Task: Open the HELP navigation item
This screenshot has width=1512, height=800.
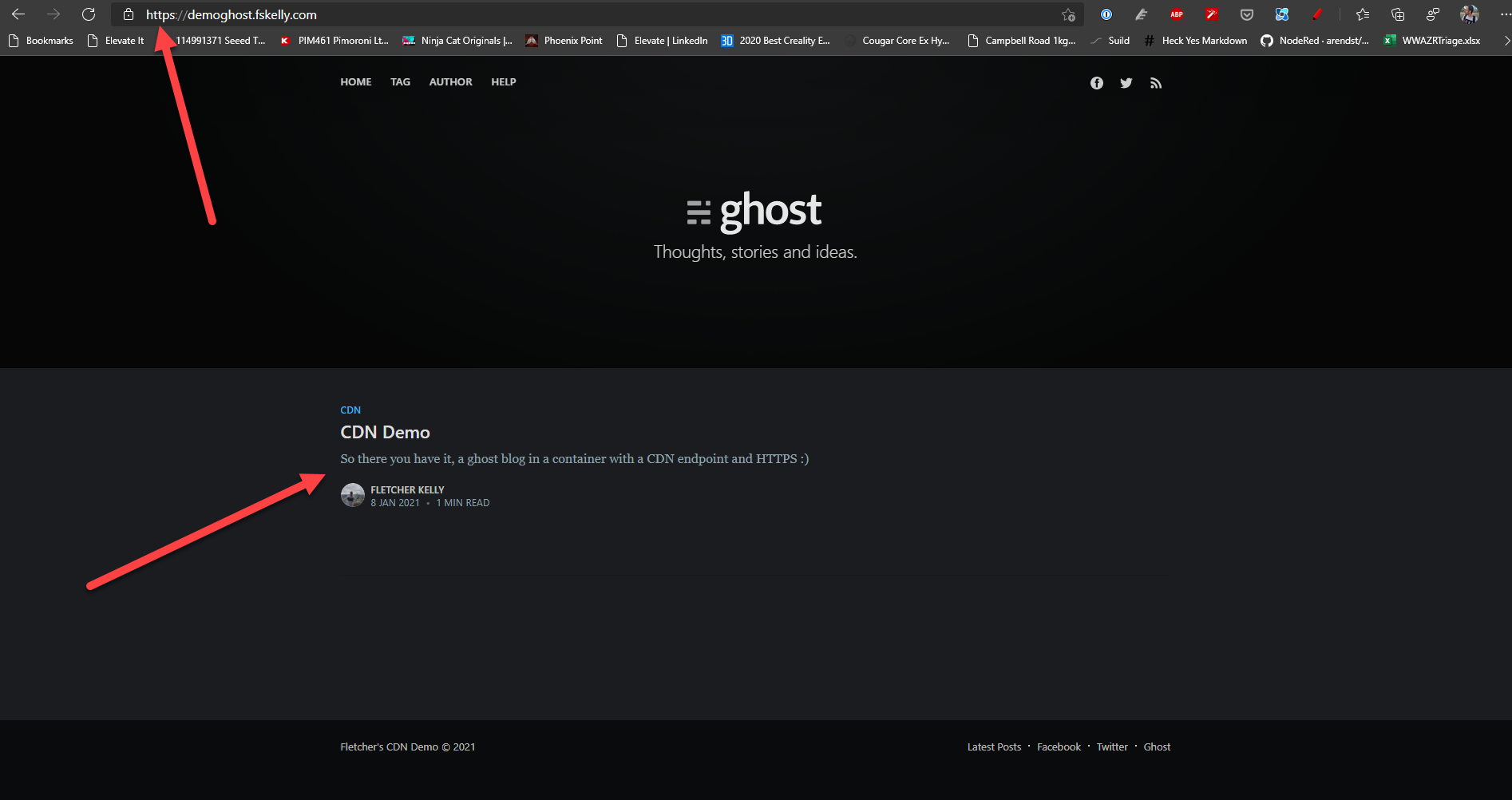Action: pyautogui.click(x=504, y=82)
